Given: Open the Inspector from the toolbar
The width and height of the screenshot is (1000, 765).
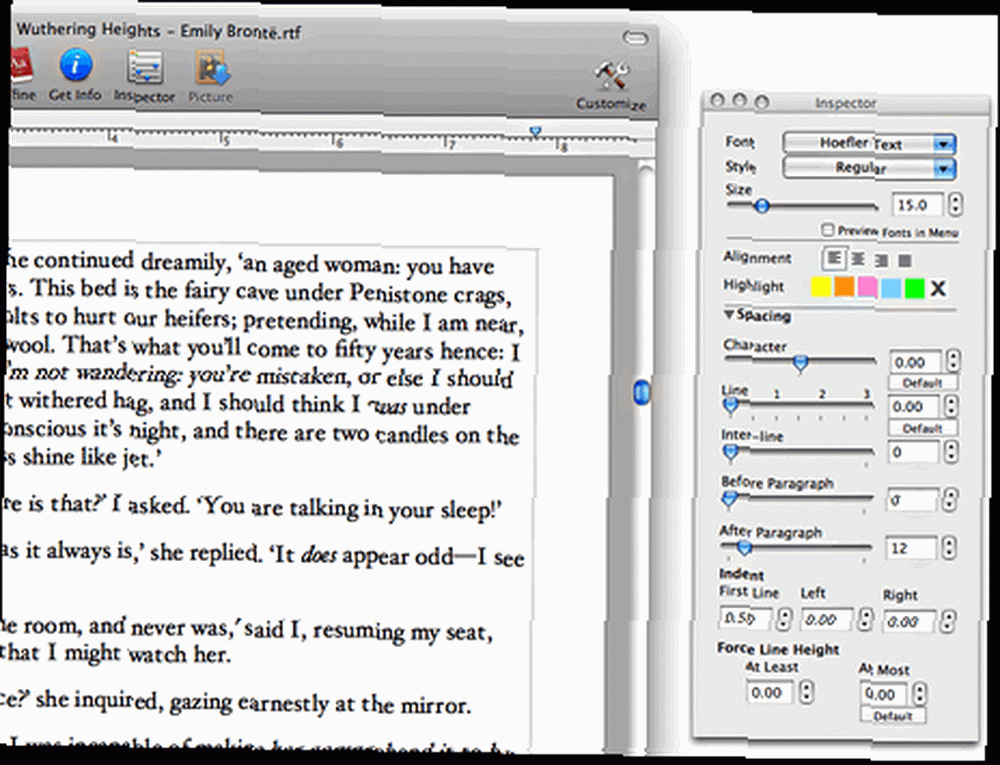Looking at the screenshot, I should tap(145, 68).
